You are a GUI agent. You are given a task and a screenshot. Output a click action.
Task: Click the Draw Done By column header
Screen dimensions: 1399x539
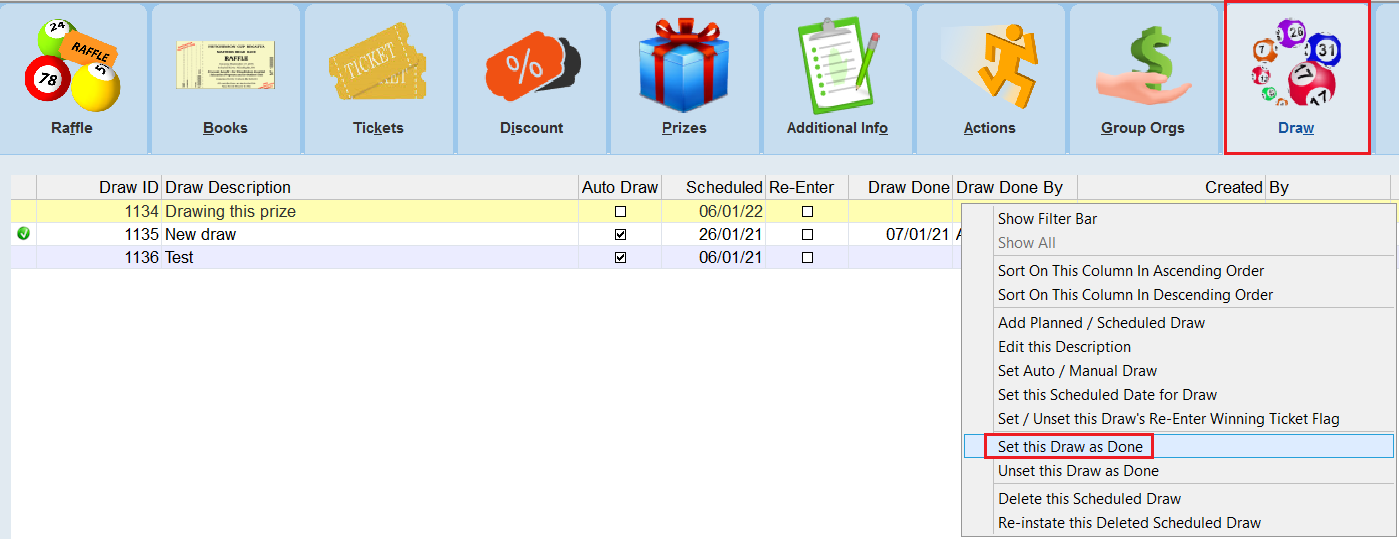(1015, 187)
